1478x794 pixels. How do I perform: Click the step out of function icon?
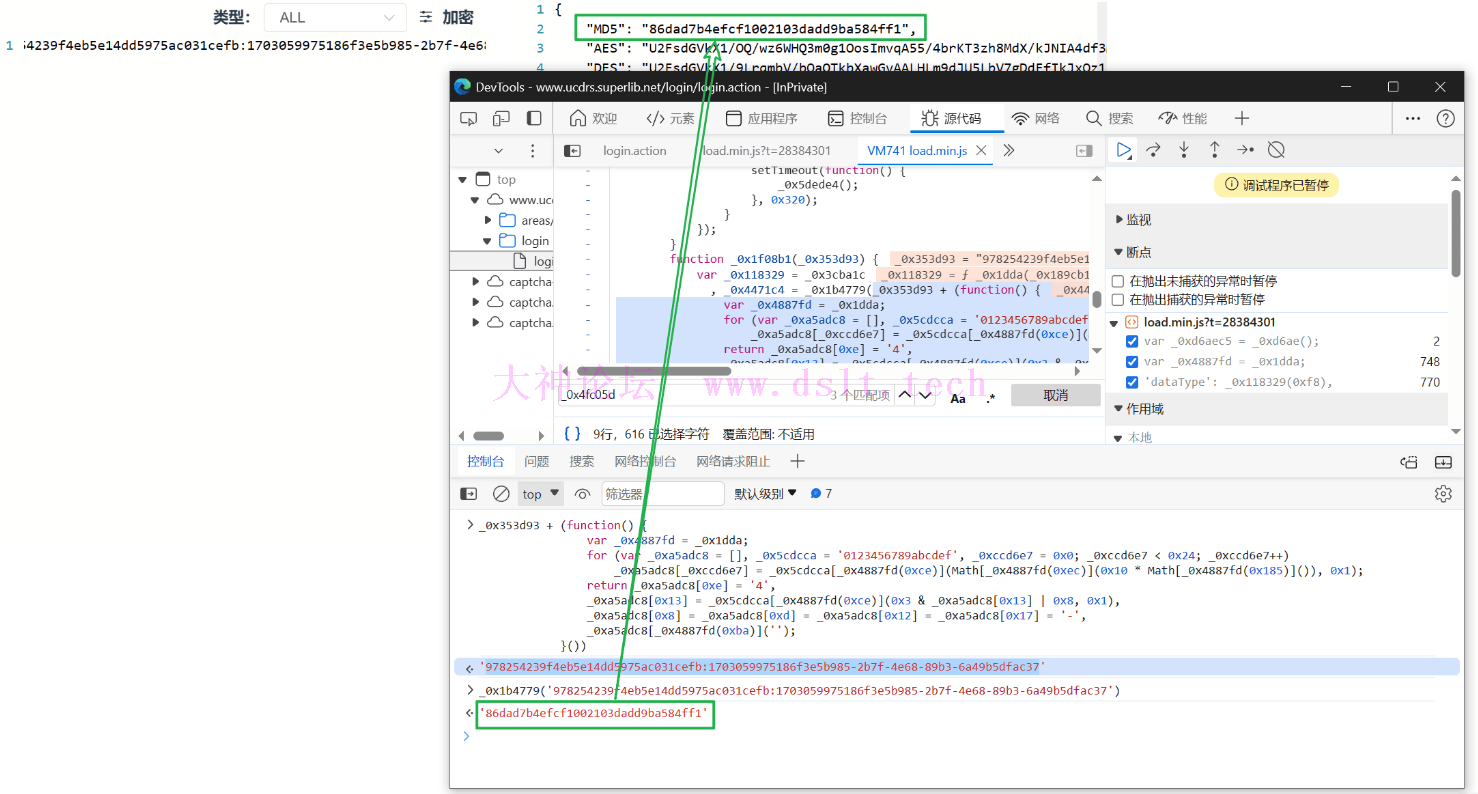click(x=1214, y=150)
